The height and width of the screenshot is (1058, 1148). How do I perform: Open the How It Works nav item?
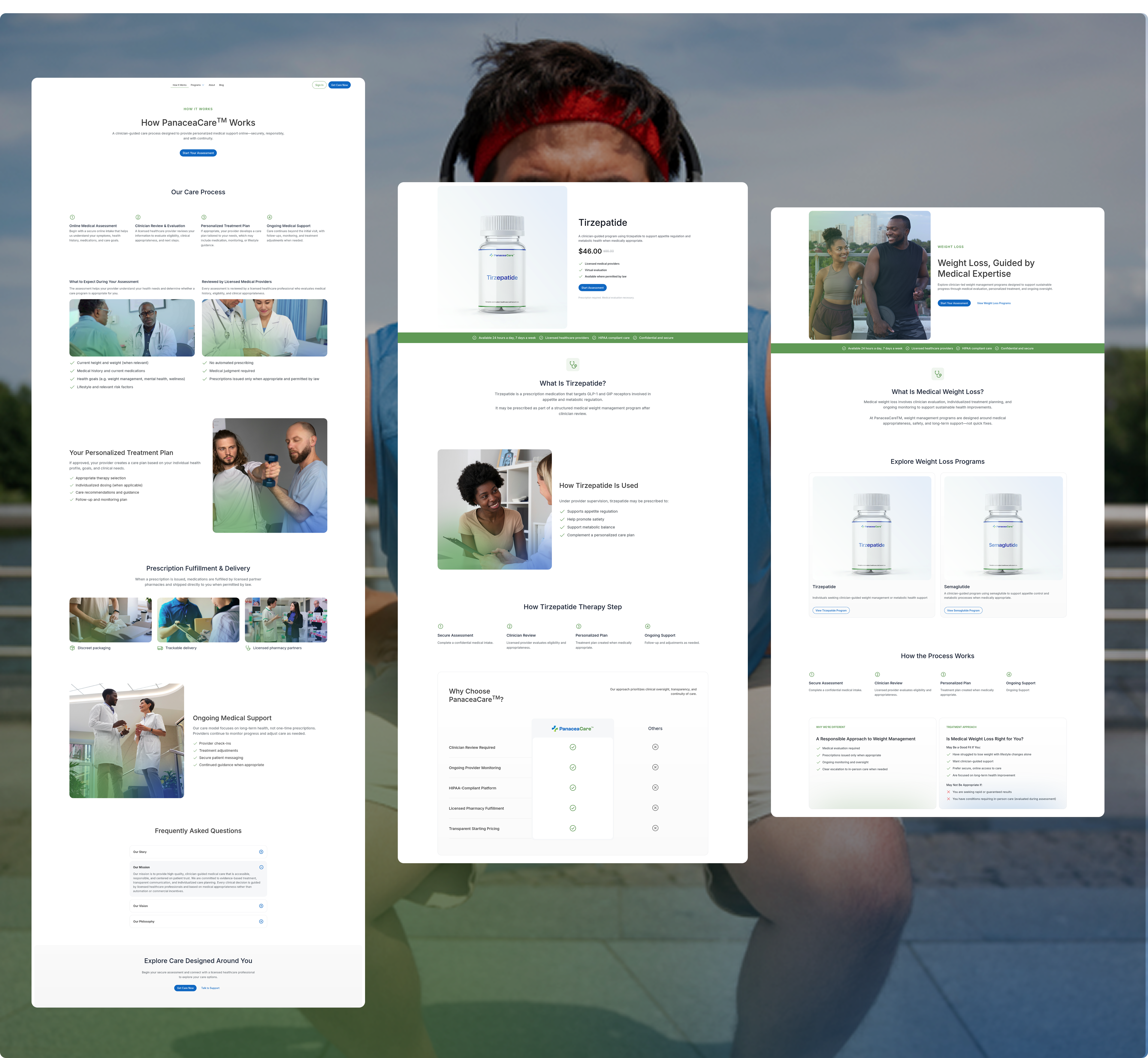(179, 85)
